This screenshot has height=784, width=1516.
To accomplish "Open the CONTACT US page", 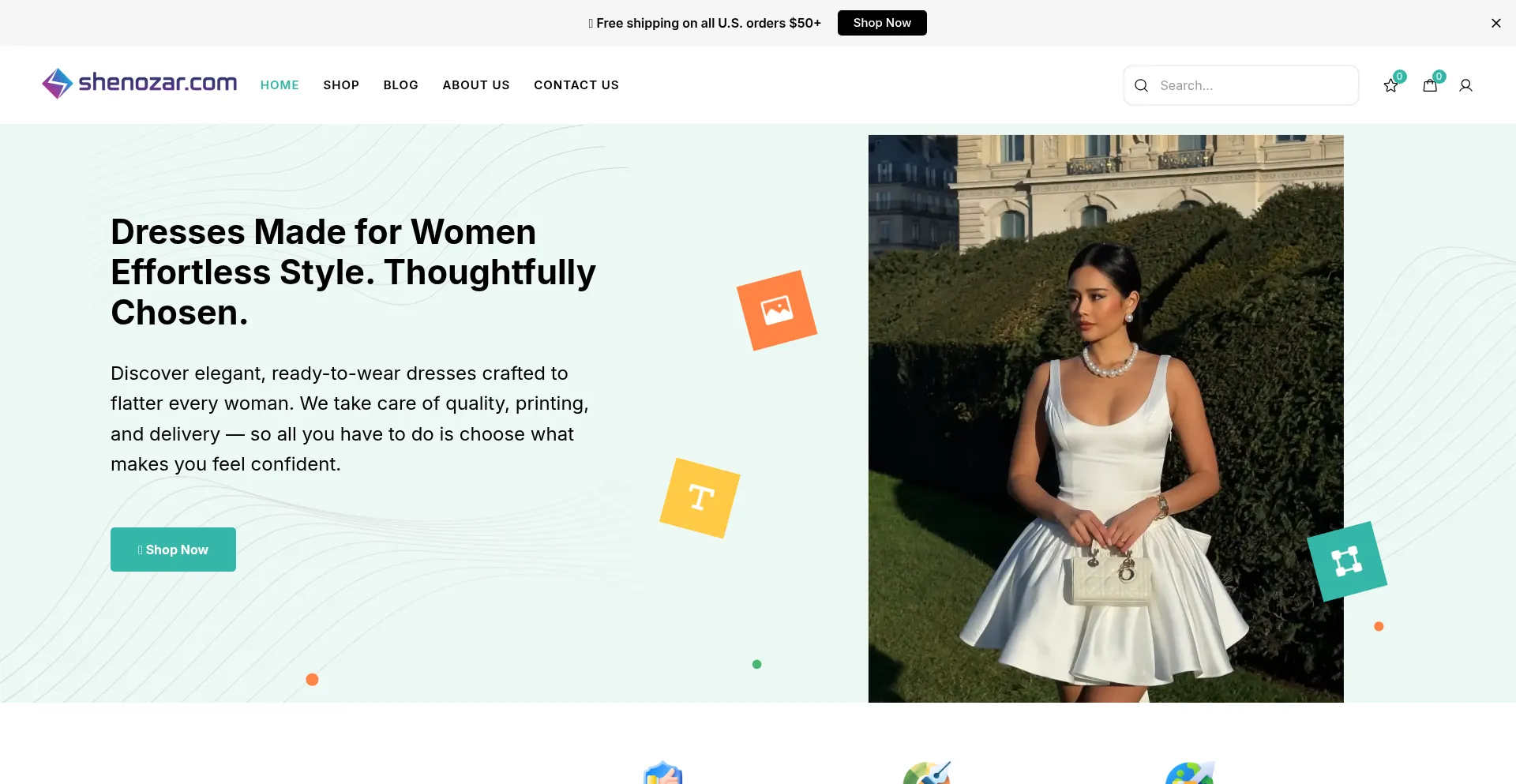I will click(576, 84).
